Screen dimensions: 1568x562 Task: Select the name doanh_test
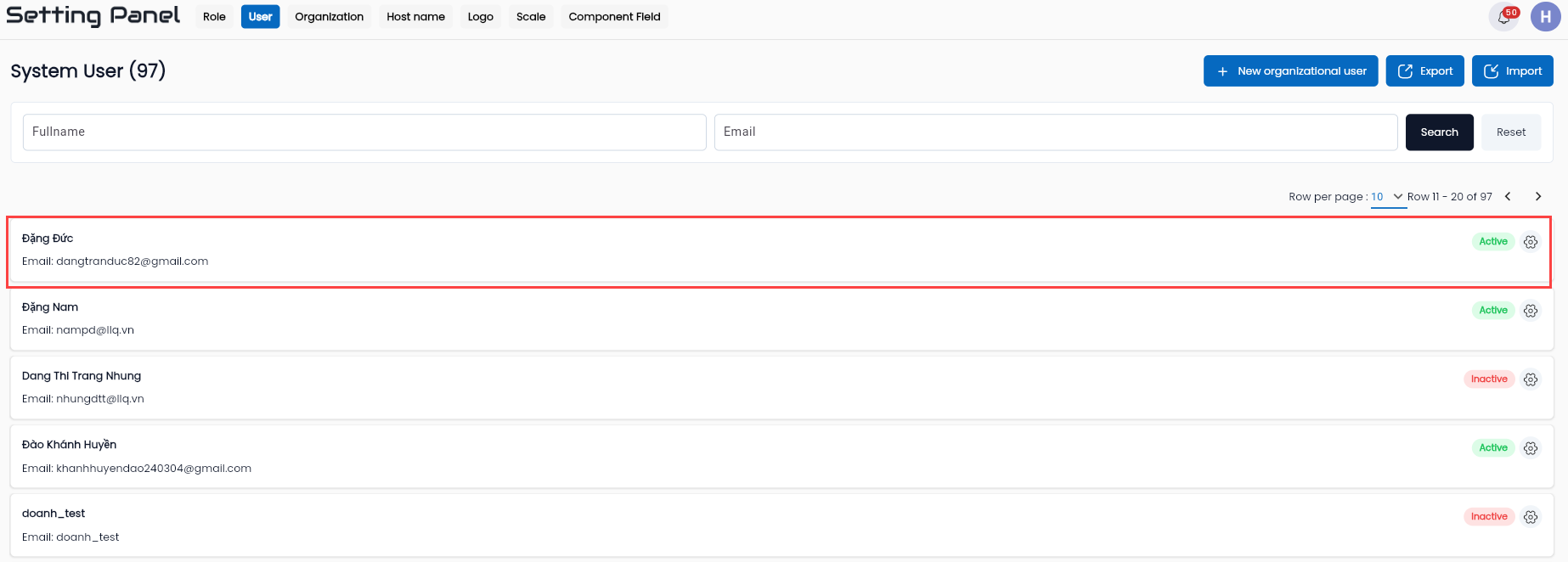(x=54, y=514)
